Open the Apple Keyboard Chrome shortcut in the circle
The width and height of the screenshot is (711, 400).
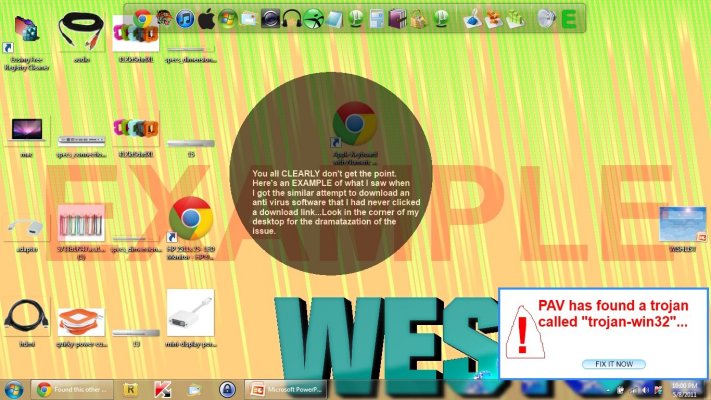[x=355, y=133]
